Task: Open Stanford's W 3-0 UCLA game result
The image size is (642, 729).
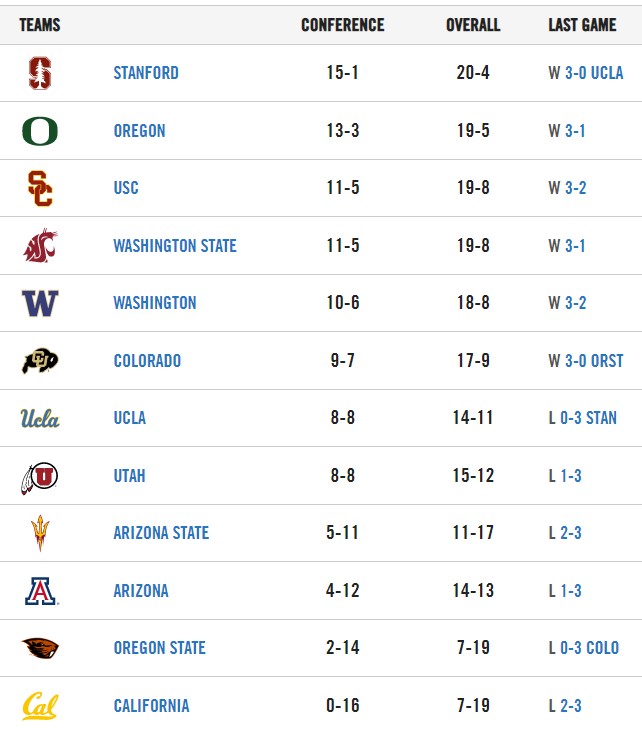Action: pos(586,73)
